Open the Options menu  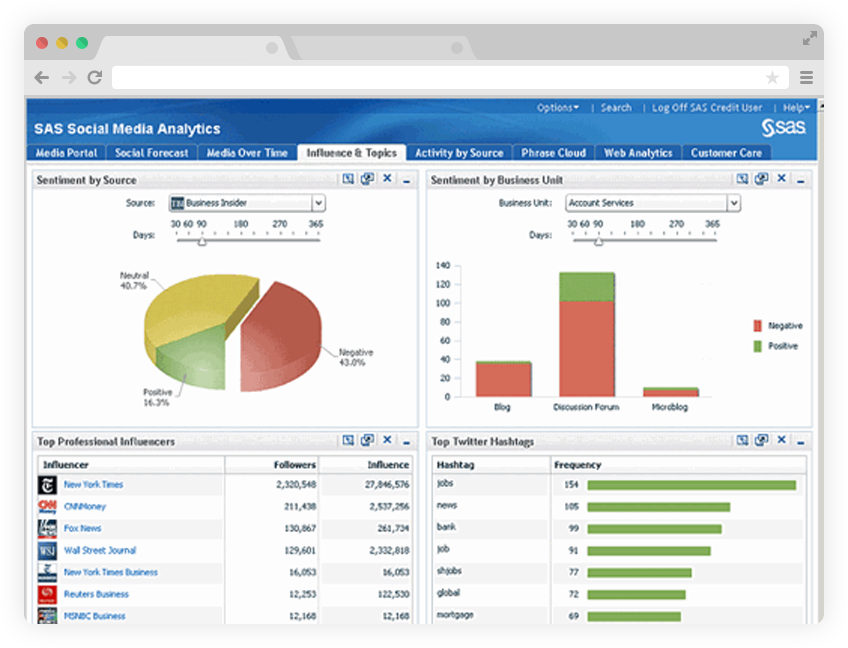[558, 108]
